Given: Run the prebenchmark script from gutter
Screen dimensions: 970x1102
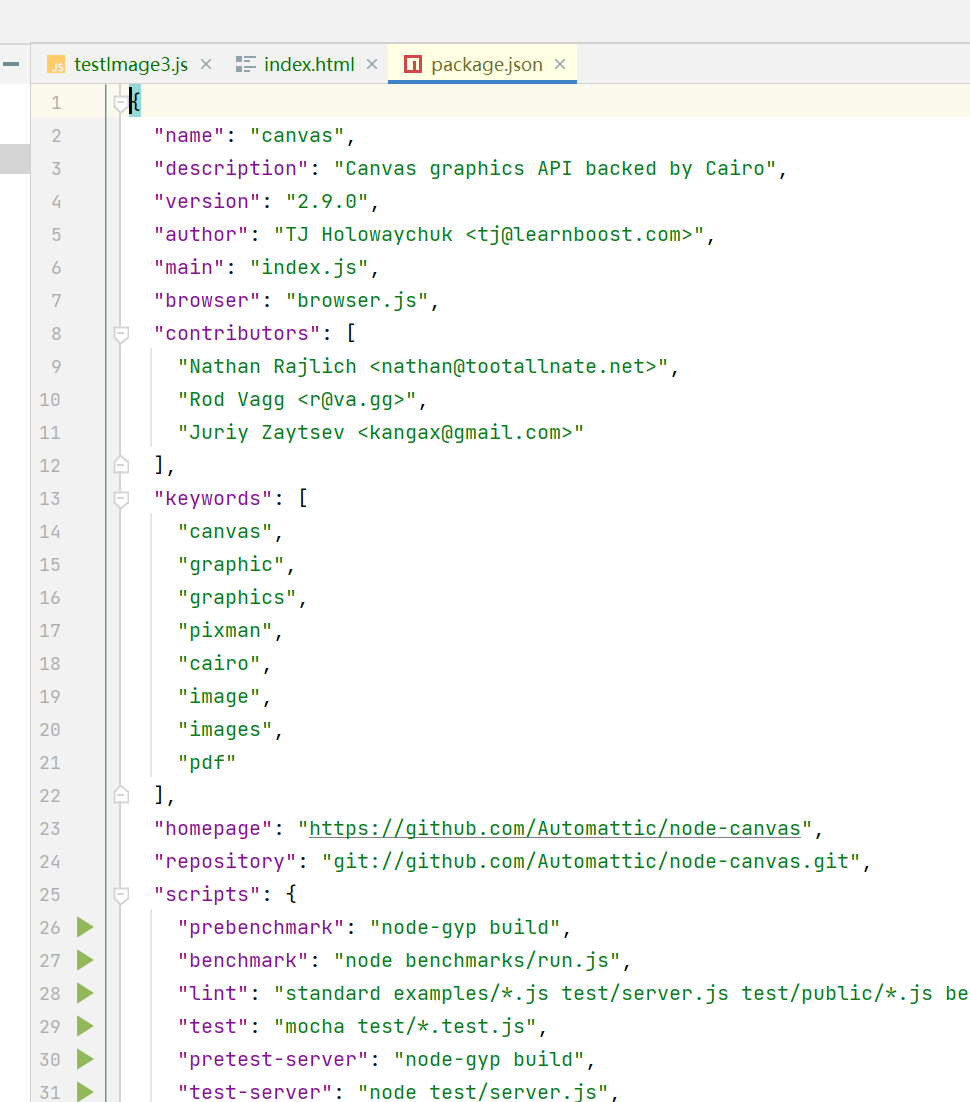Looking at the screenshot, I should pos(86,927).
